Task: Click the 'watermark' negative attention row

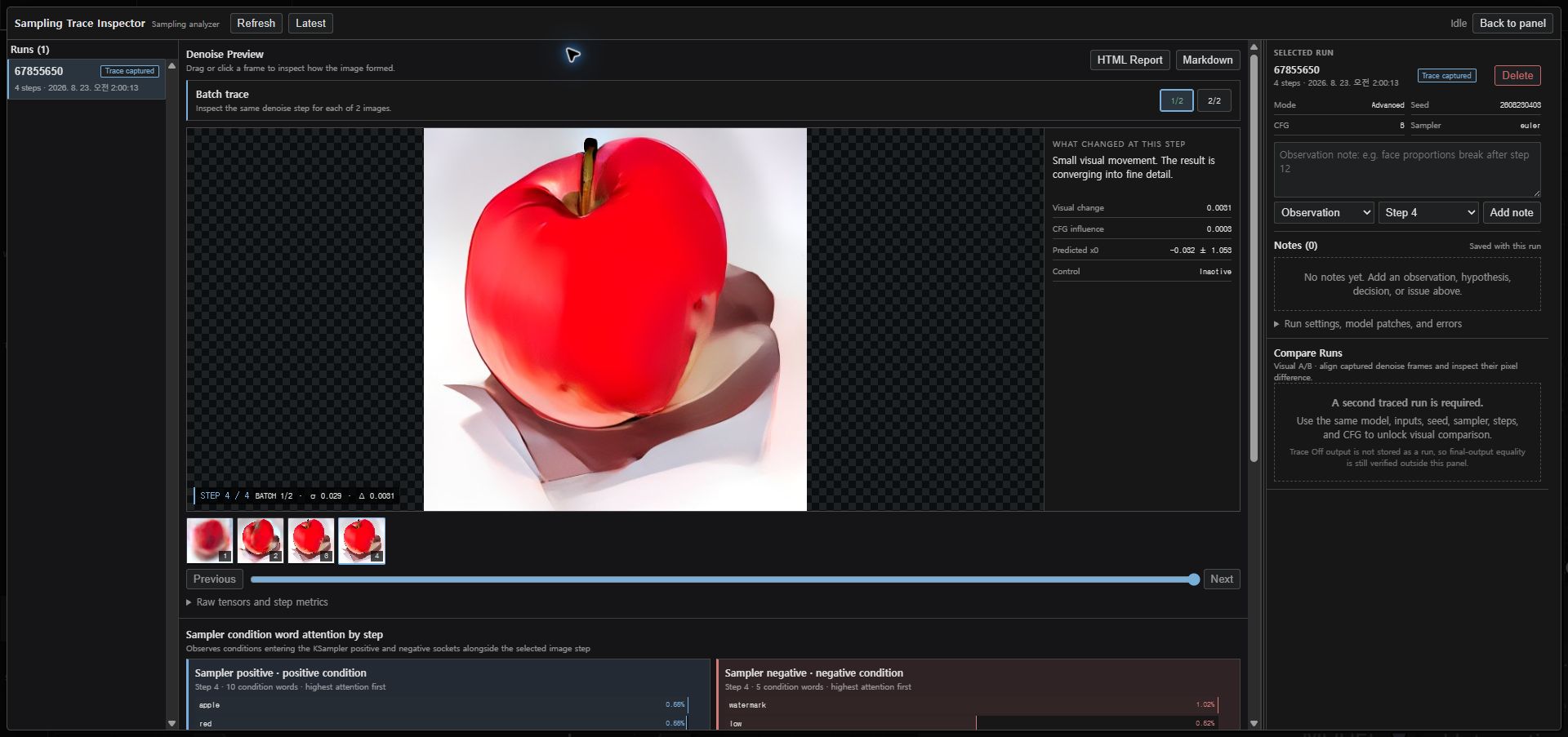Action: click(973, 705)
